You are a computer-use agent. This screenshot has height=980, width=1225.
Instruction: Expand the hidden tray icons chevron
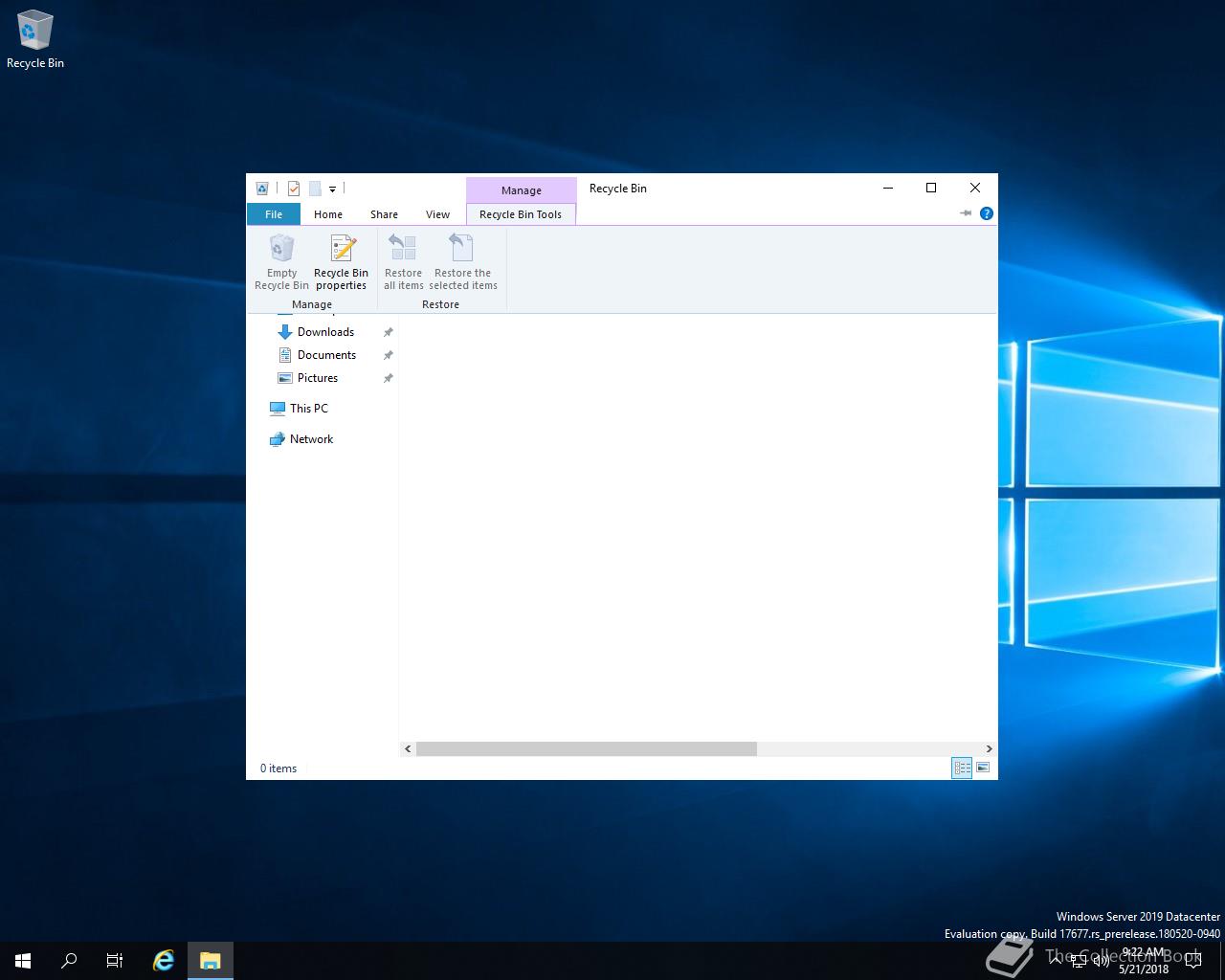click(1057, 961)
